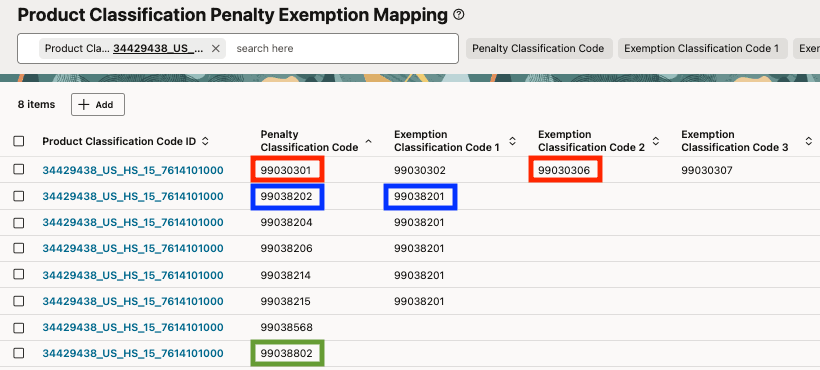Open product code link in 99038214 row
Image resolution: width=820 pixels, height=370 pixels.
(x=133, y=275)
